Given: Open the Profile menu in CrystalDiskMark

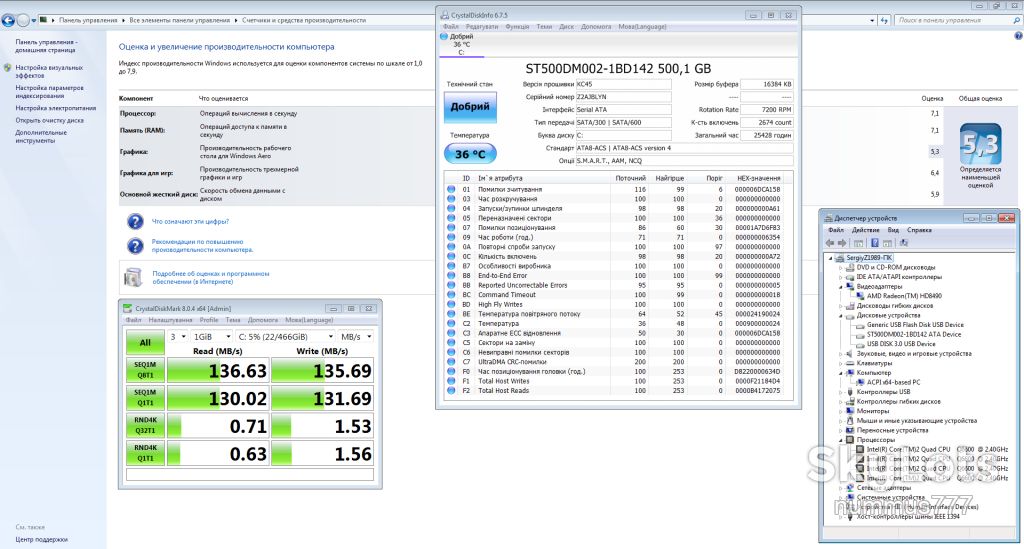Looking at the screenshot, I should pyautogui.click(x=209, y=320).
